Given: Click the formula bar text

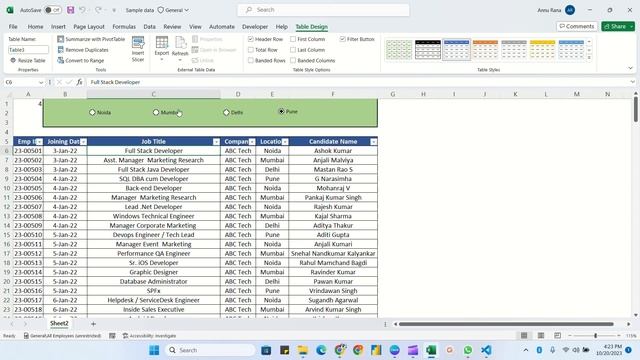Looking at the screenshot, I should pyautogui.click(x=116, y=82).
